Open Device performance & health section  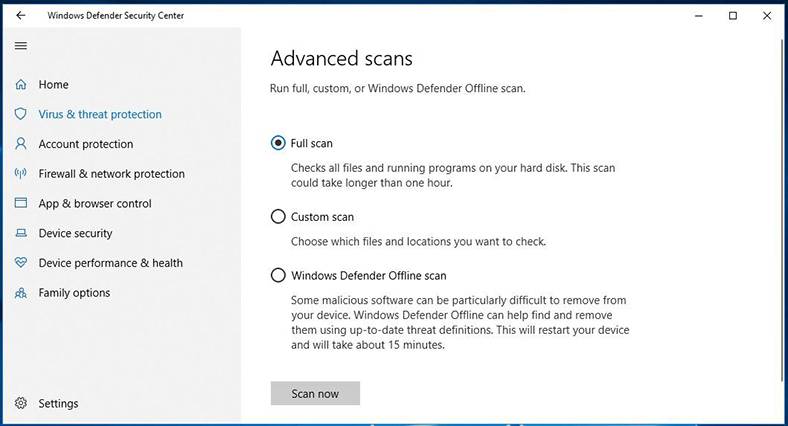point(111,263)
